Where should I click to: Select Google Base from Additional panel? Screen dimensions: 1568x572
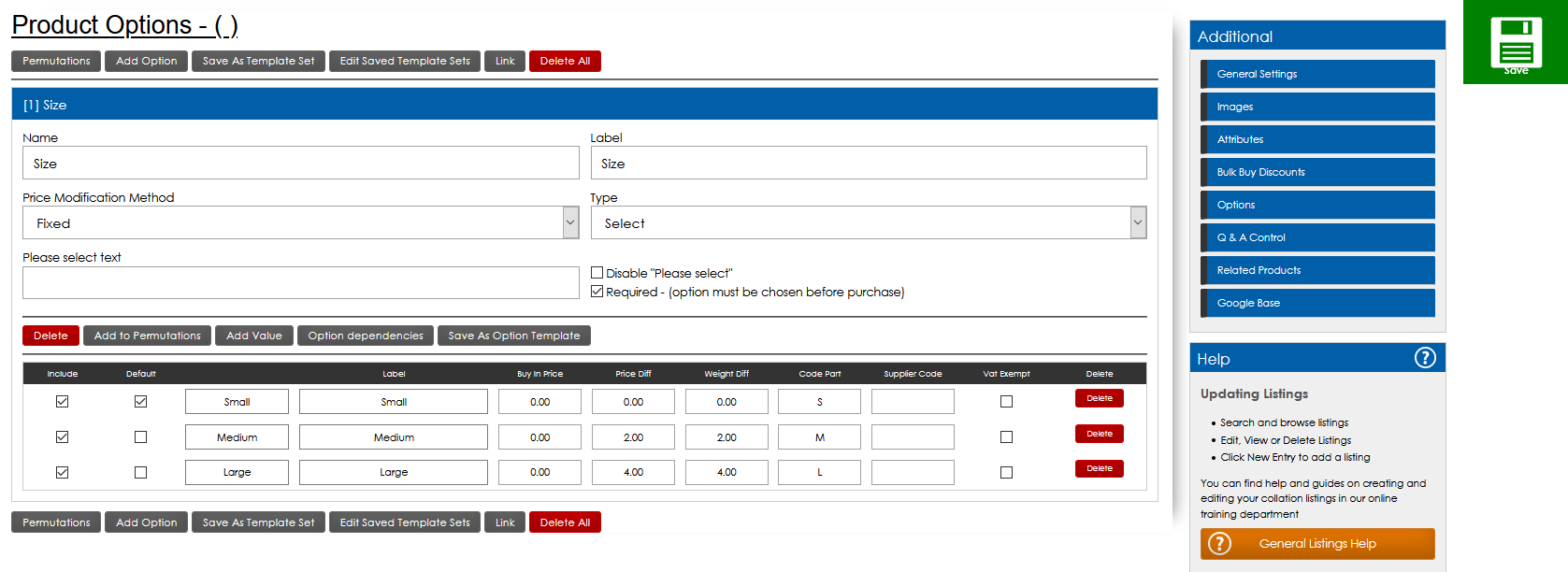pyautogui.click(x=1317, y=303)
